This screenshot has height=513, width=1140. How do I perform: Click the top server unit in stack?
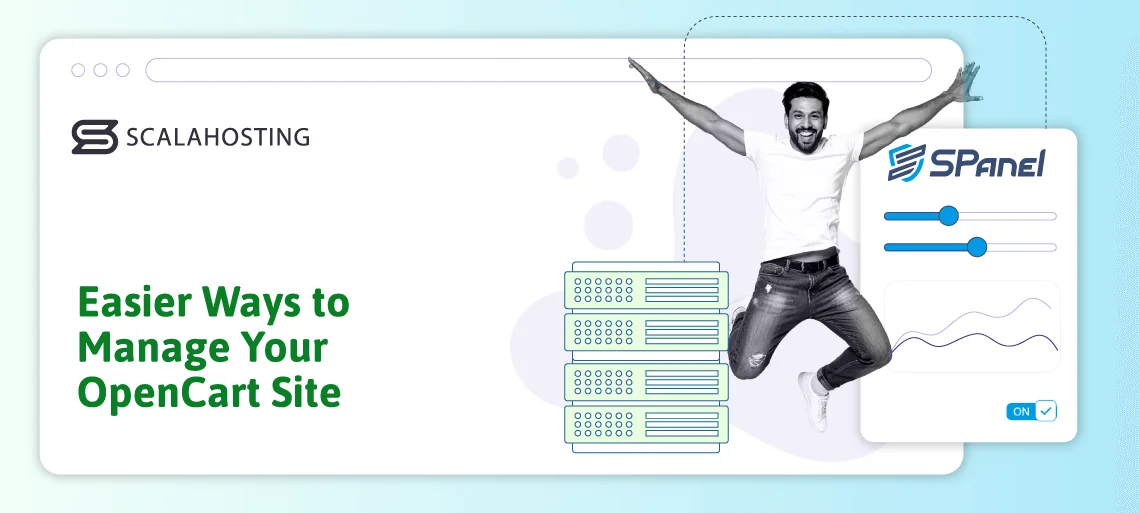646,290
